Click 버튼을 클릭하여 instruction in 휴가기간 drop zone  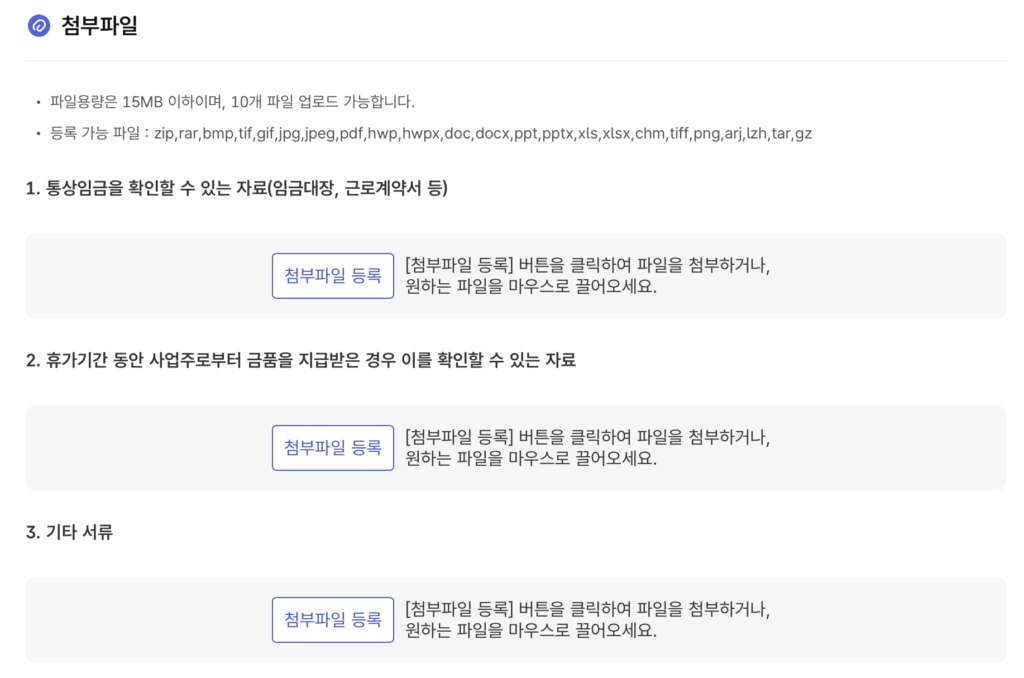pos(588,437)
